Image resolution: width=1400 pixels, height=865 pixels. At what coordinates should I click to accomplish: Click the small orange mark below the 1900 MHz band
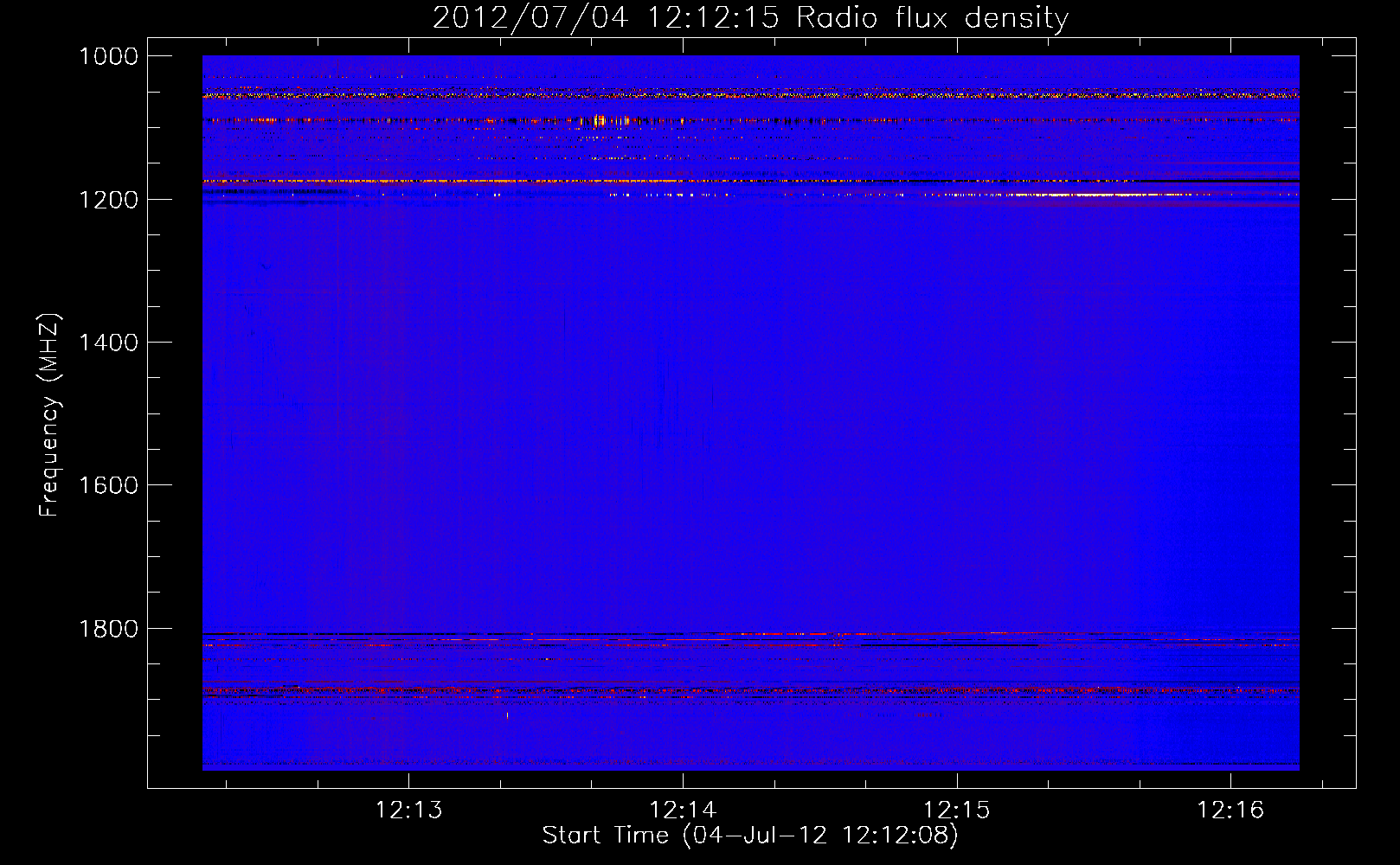507,715
